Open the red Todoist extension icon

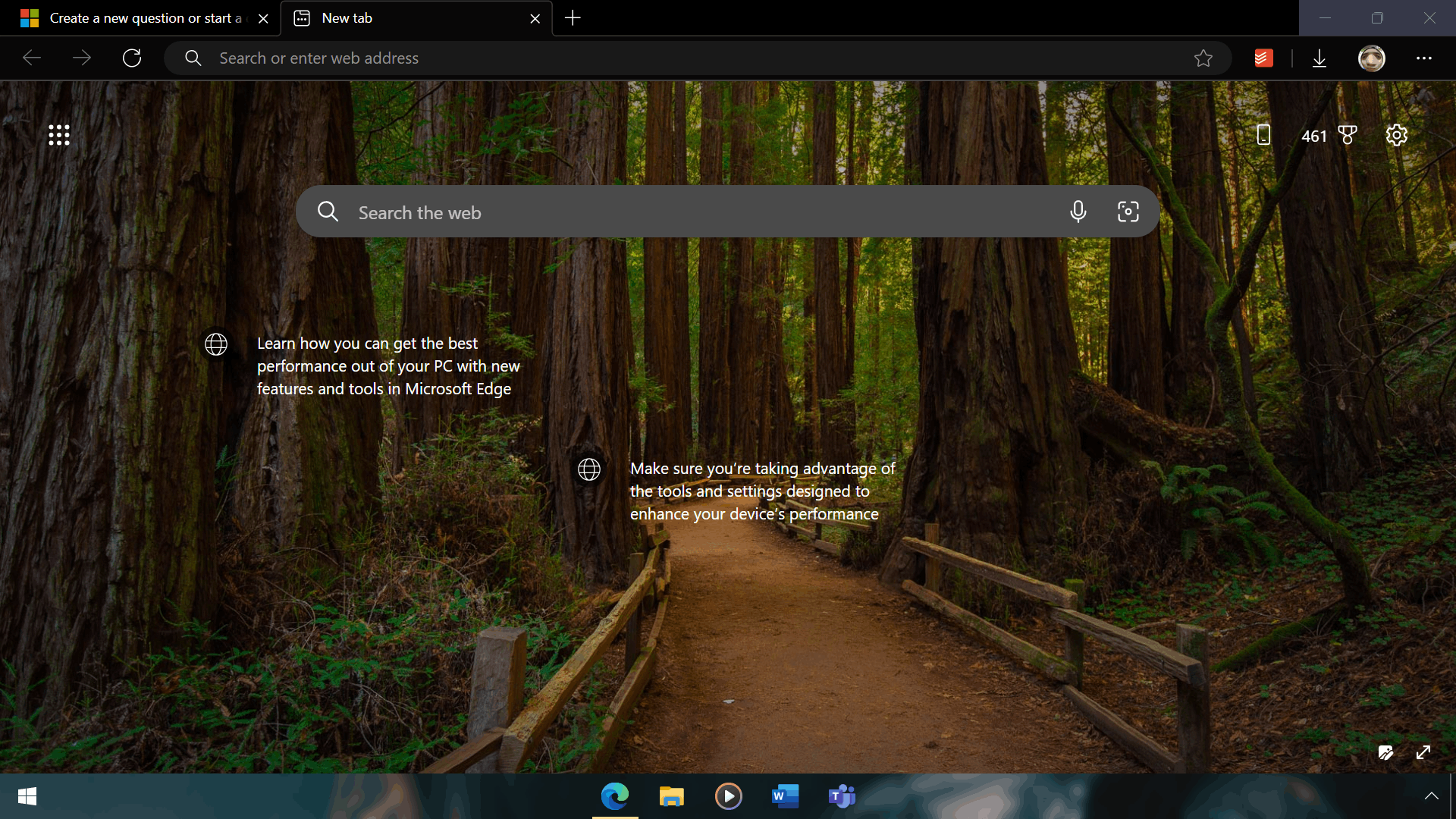click(1263, 58)
